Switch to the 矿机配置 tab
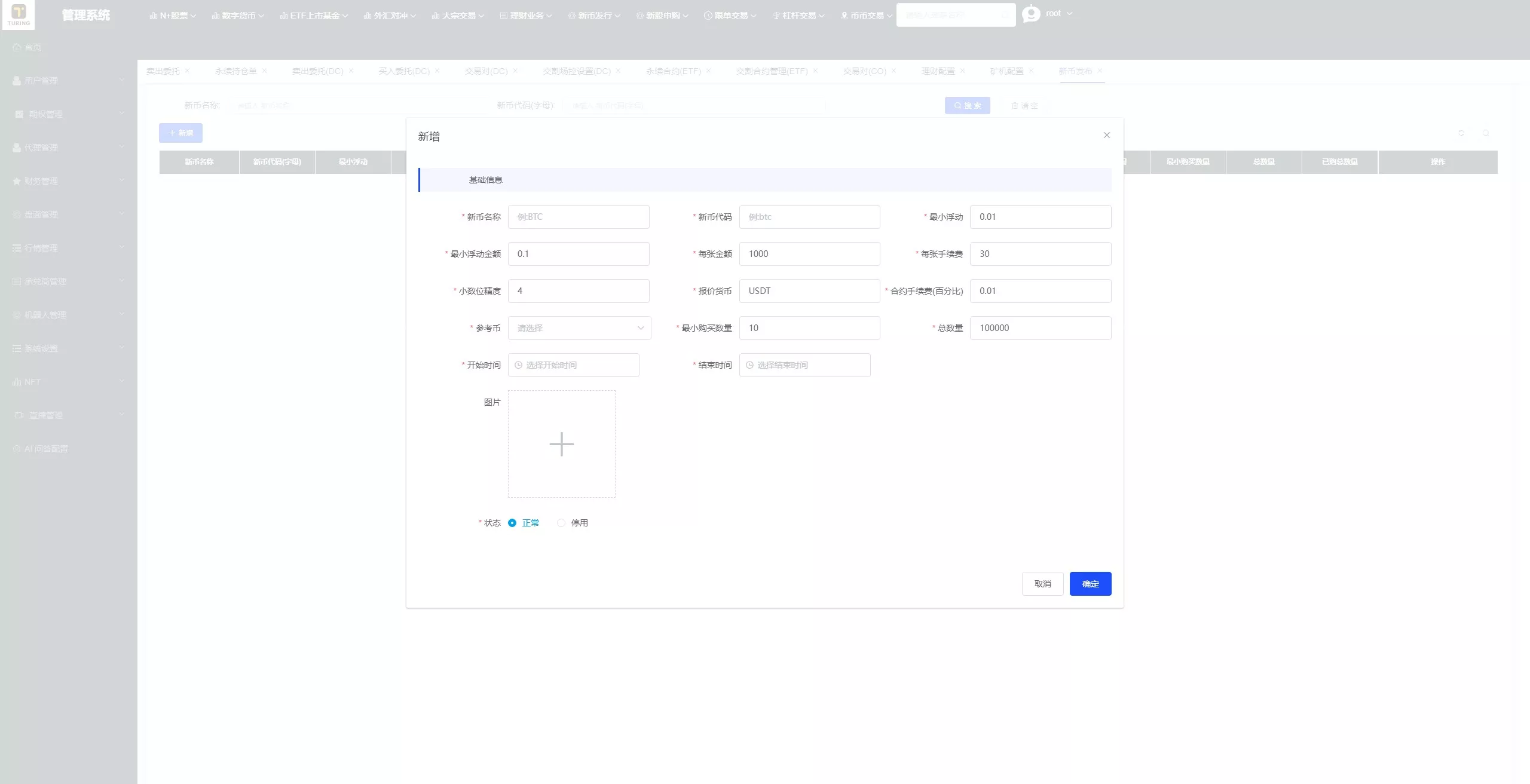This screenshot has height=784, width=1530. (x=1006, y=71)
